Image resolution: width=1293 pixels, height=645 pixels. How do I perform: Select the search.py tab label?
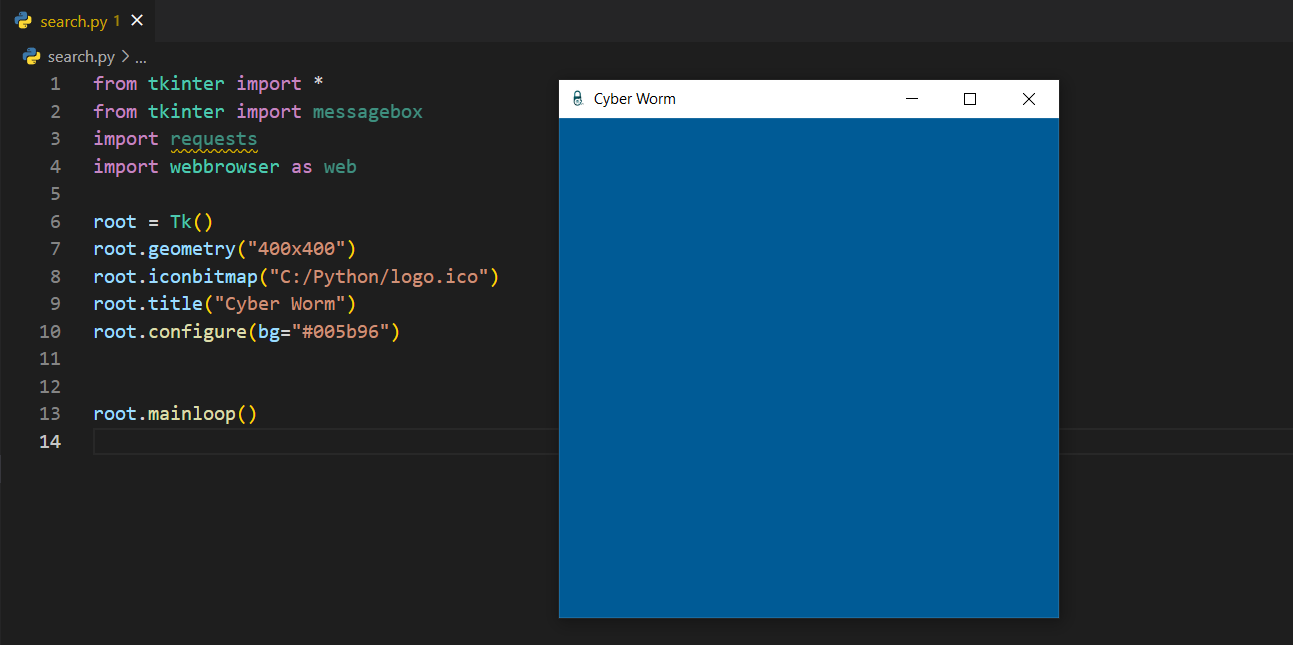click(x=73, y=21)
